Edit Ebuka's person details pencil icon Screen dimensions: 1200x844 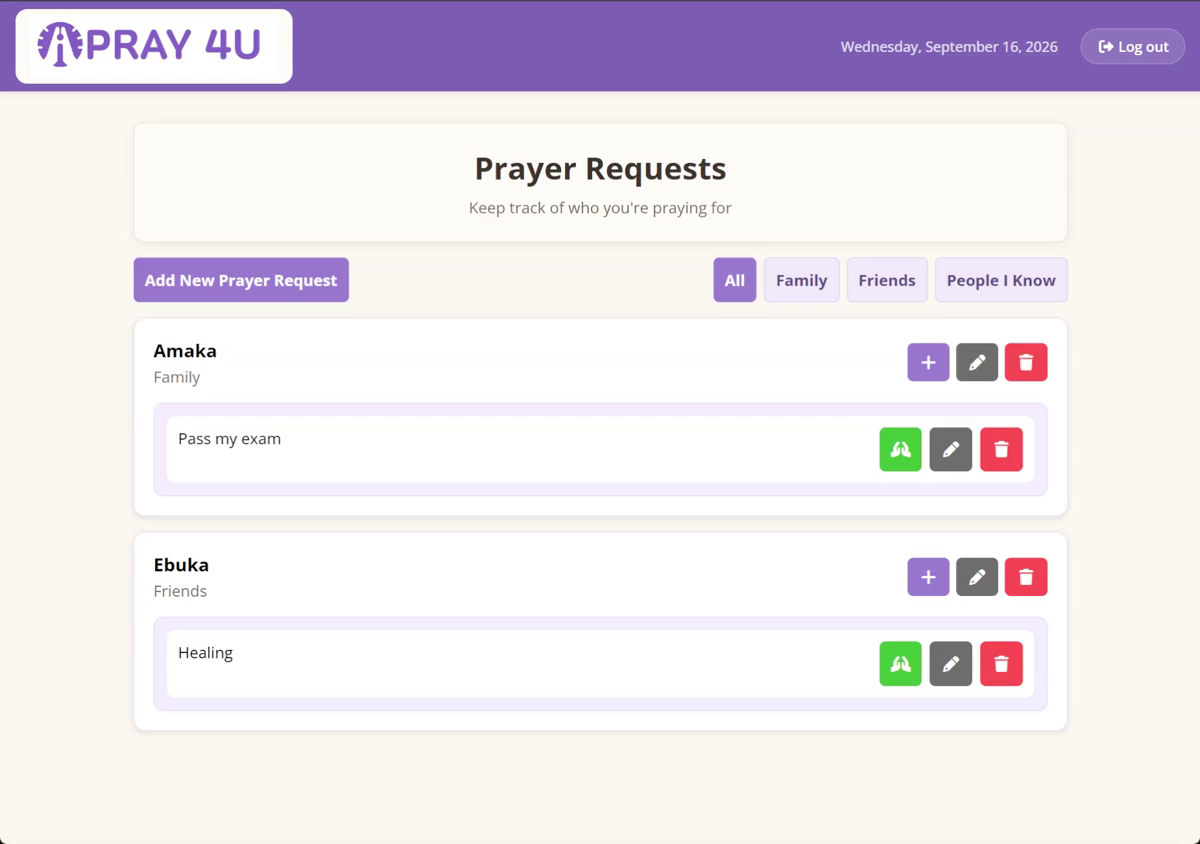[977, 577]
